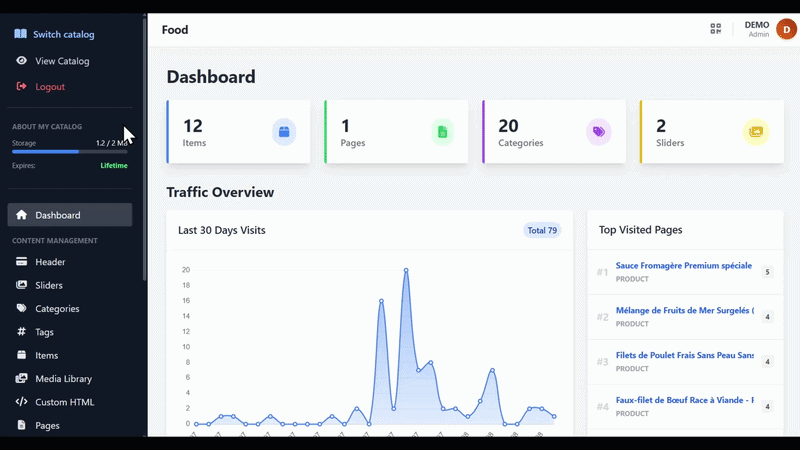The image size is (800, 450).
Task: Click the Header card icon in sidebar
Action: 21,261
